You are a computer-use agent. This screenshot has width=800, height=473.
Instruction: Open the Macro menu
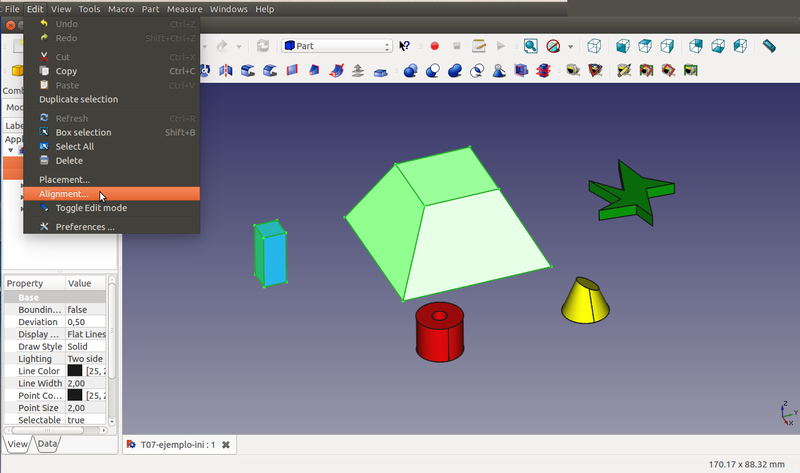[x=120, y=9]
